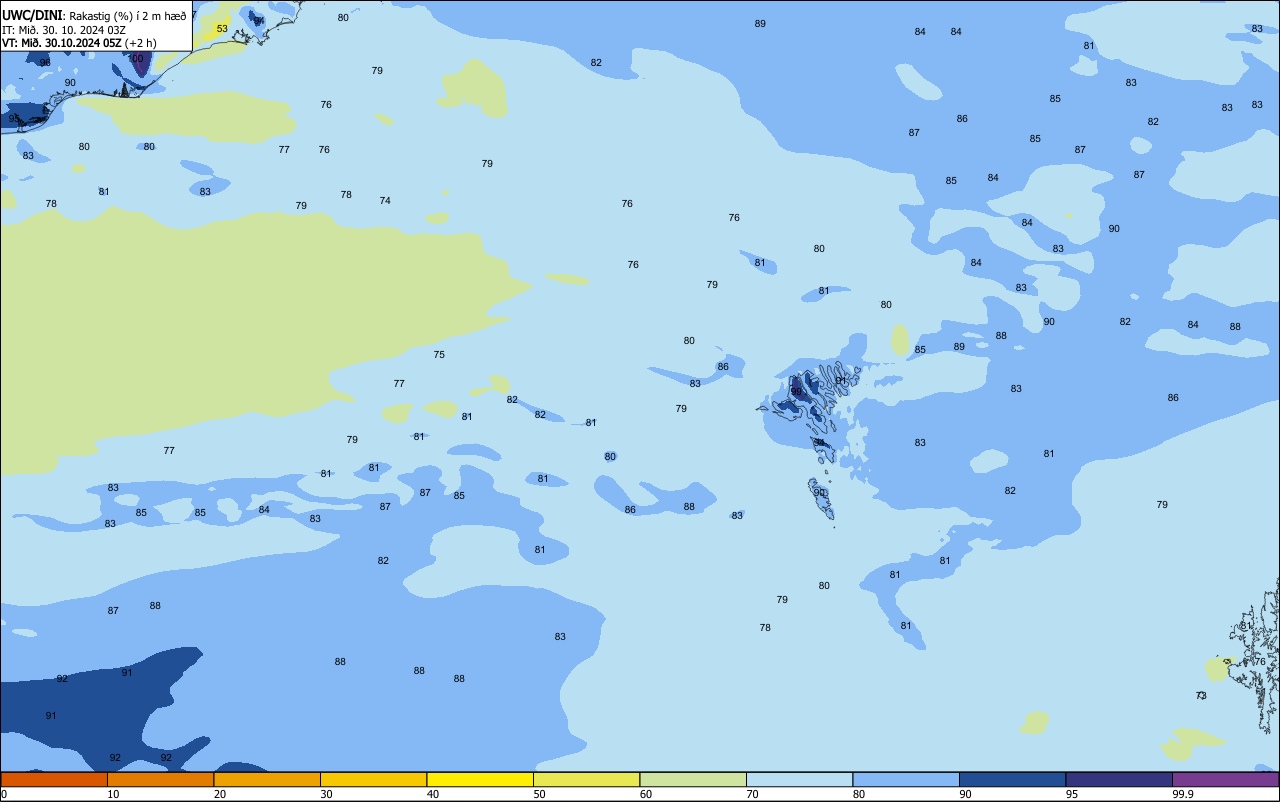Viewport: 1280px width, 802px height.
Task: Click the "60" tick label on color scale
Action: [x=646, y=794]
